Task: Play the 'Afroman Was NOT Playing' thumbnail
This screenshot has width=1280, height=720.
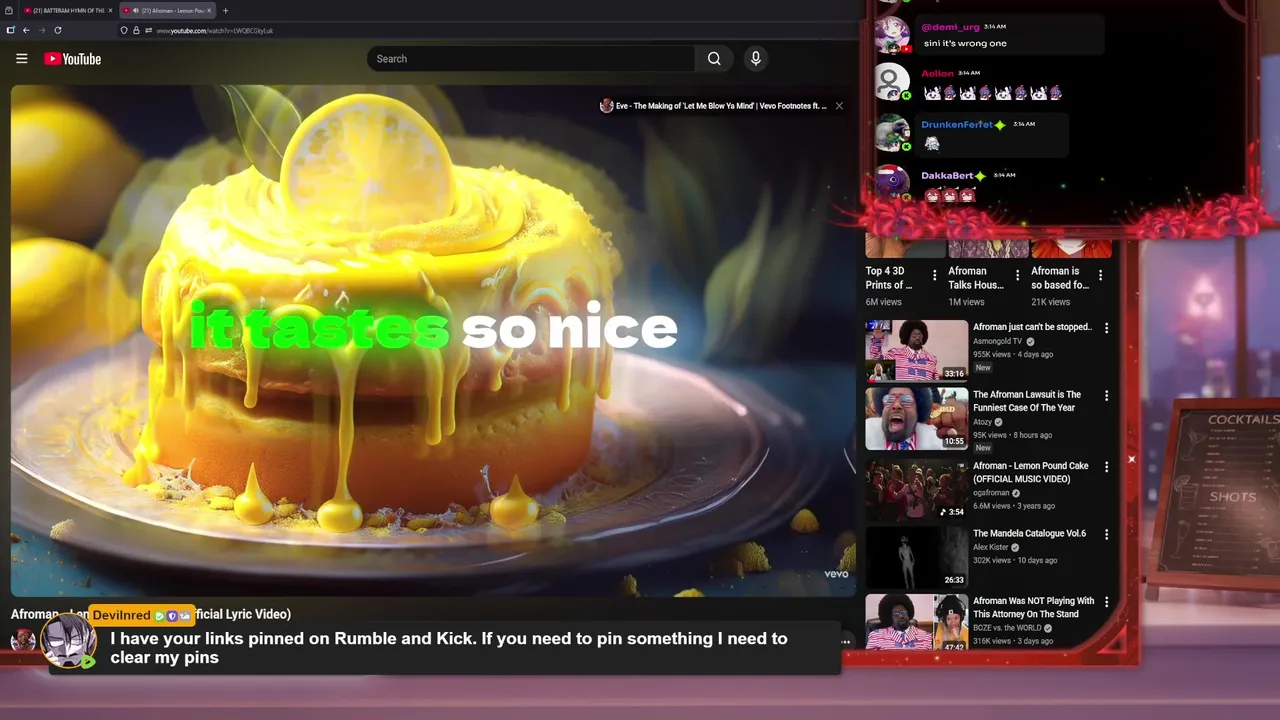Action: [916, 622]
